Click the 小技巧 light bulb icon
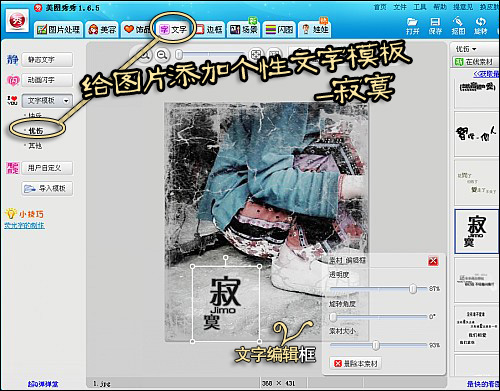 [11, 214]
